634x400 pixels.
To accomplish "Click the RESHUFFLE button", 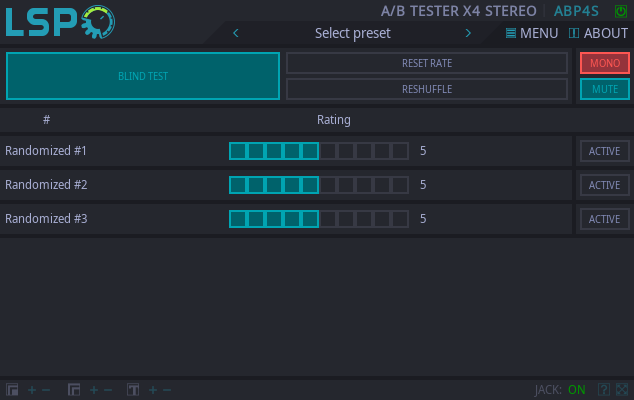I will pos(427,89).
